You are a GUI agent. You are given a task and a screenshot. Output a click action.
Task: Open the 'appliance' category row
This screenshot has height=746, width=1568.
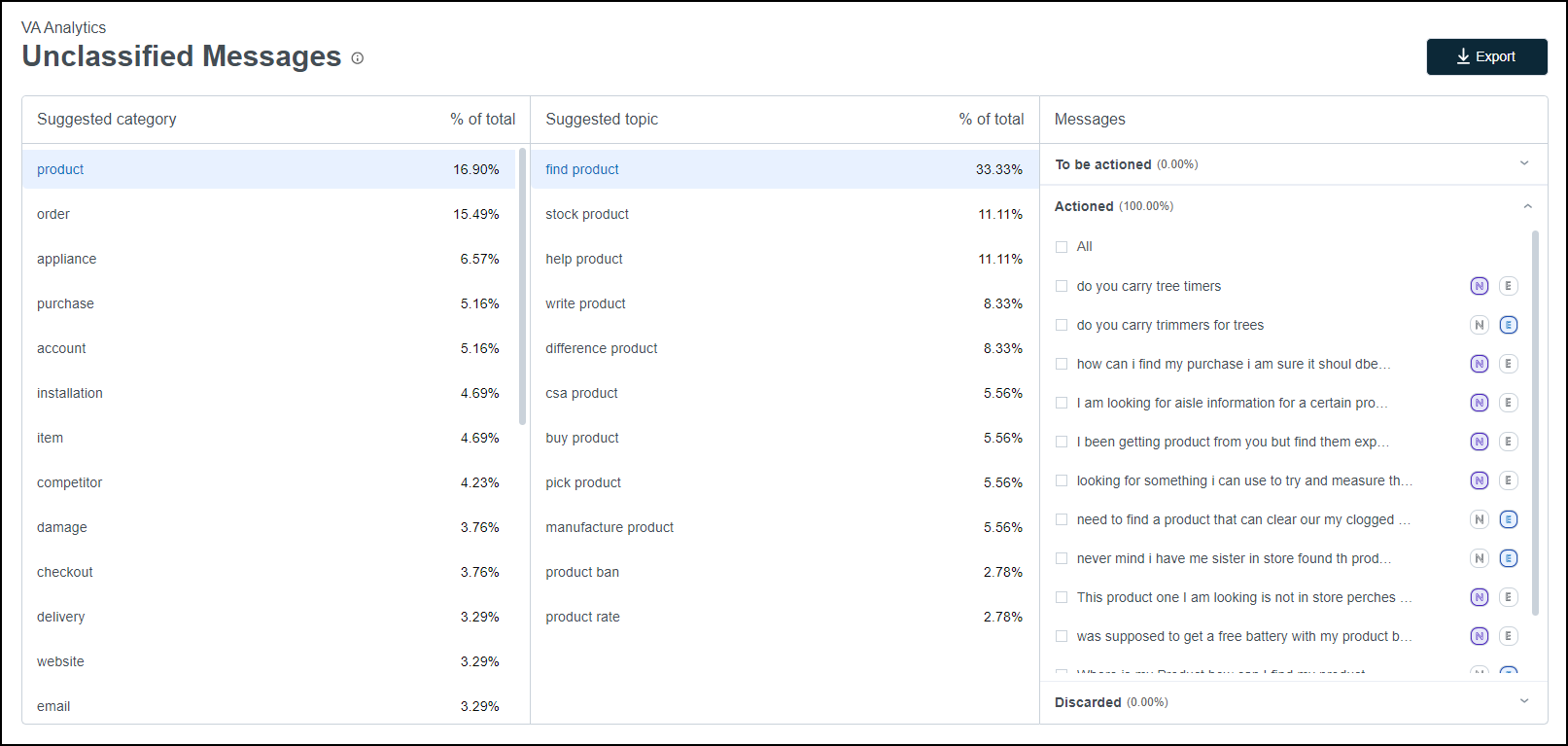pos(67,259)
